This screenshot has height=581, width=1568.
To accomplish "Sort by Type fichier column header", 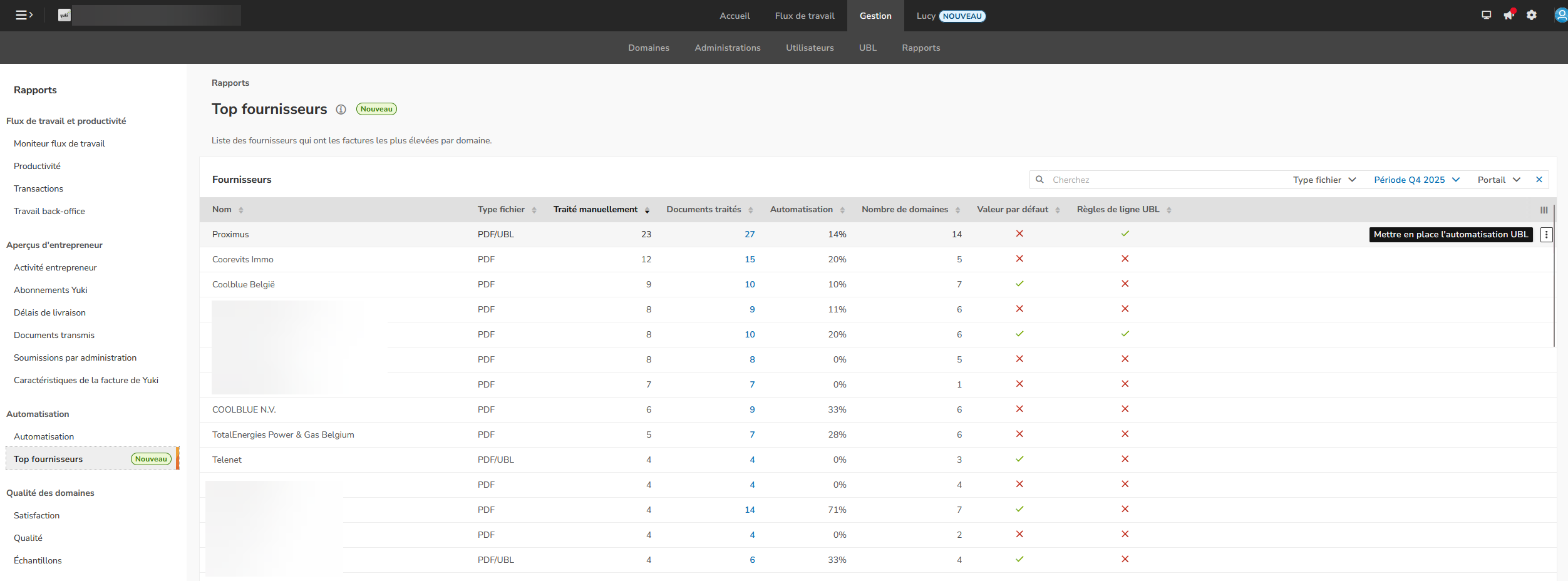I will point(507,210).
